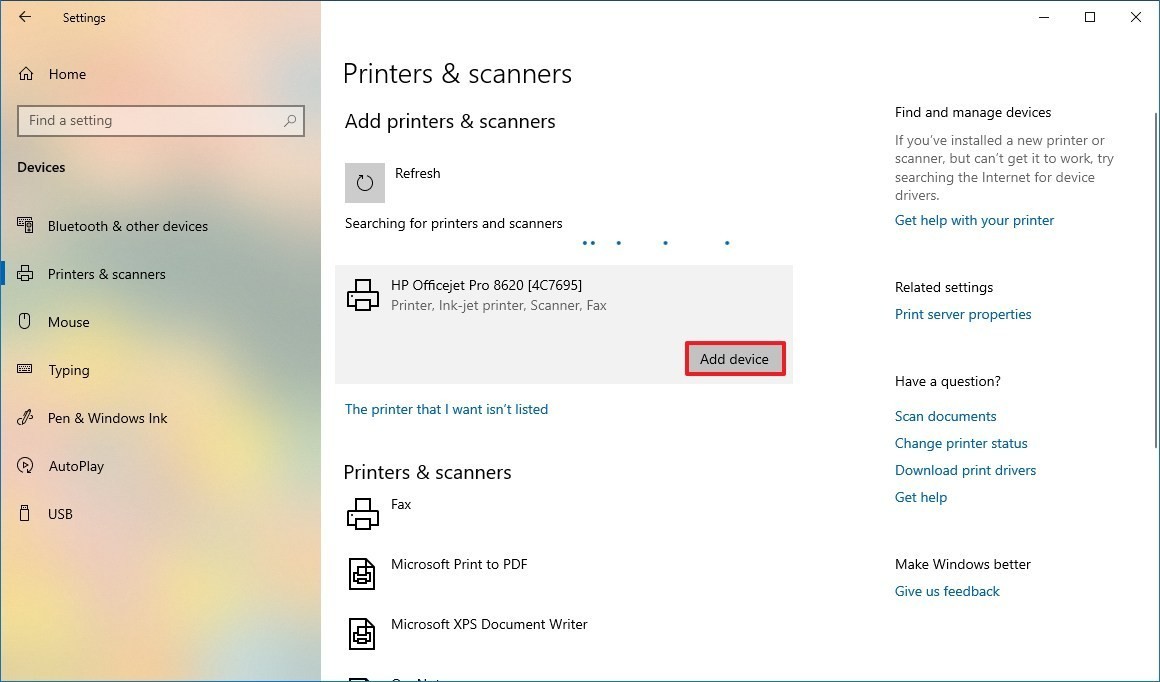Select Microsoft Print to PDF icon
Screen dimensions: 1160x682
point(362,574)
